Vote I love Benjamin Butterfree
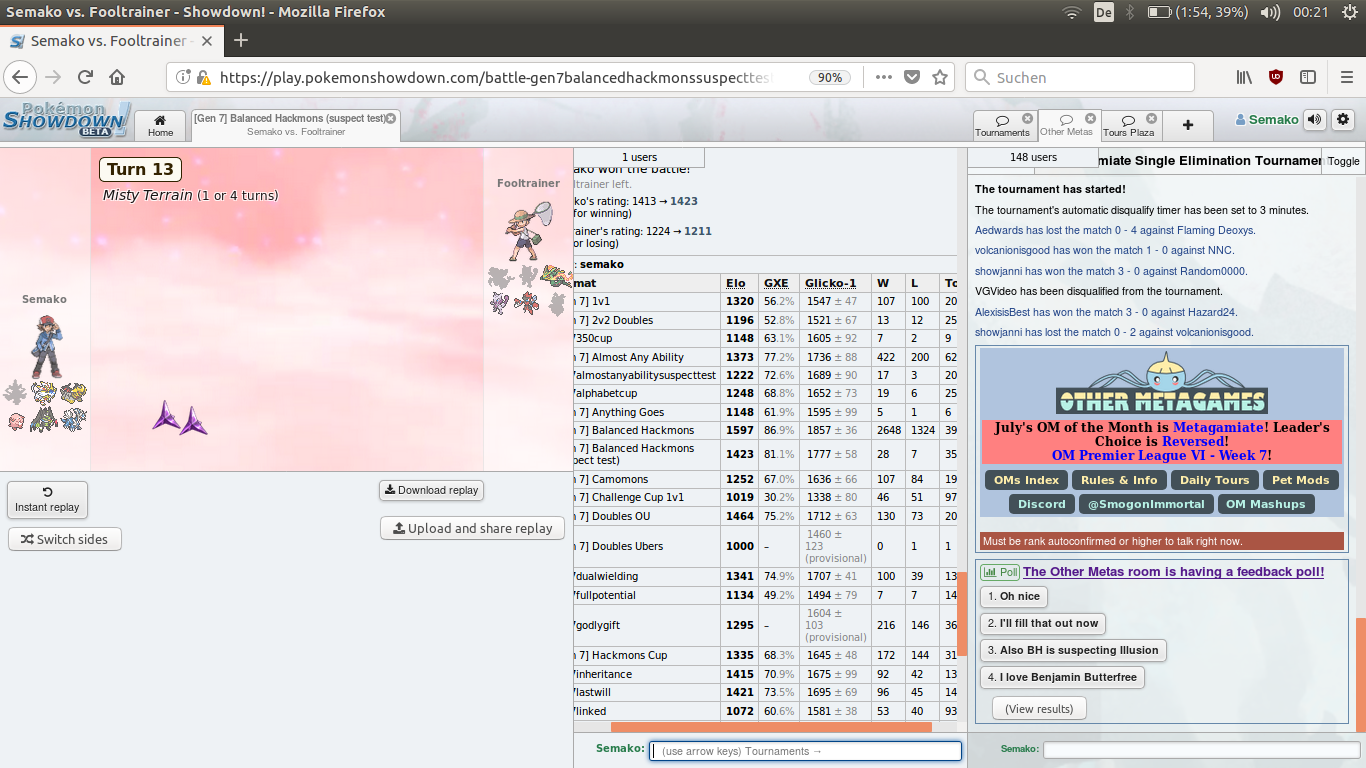1366x768 pixels. point(1062,677)
